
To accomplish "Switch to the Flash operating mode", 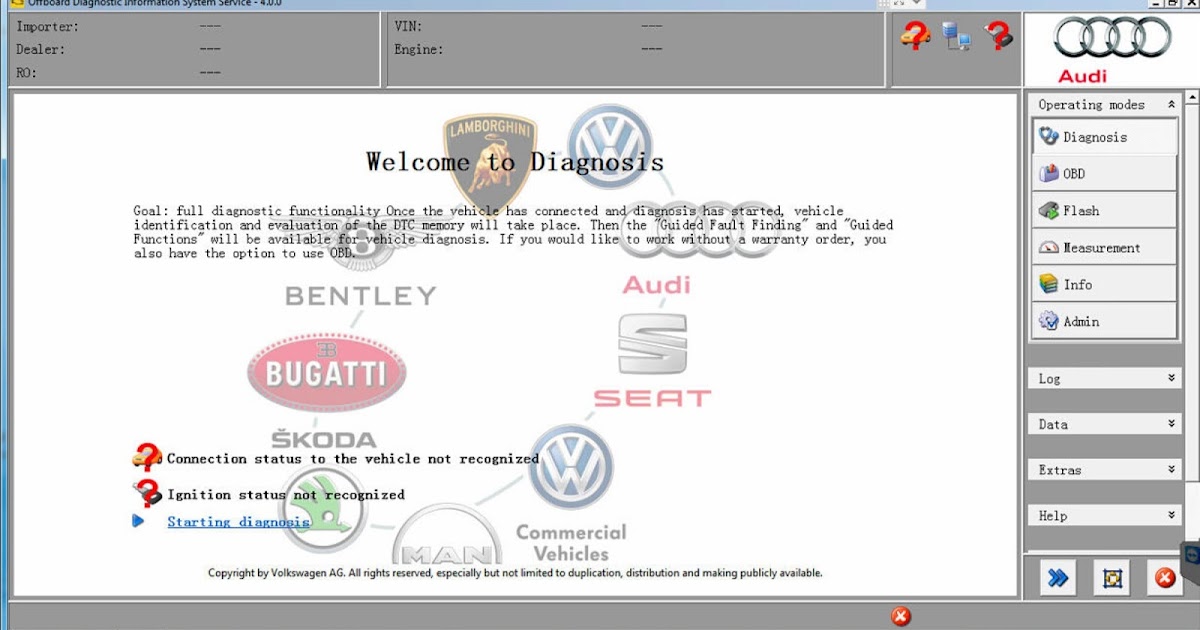I will [x=1105, y=211].
